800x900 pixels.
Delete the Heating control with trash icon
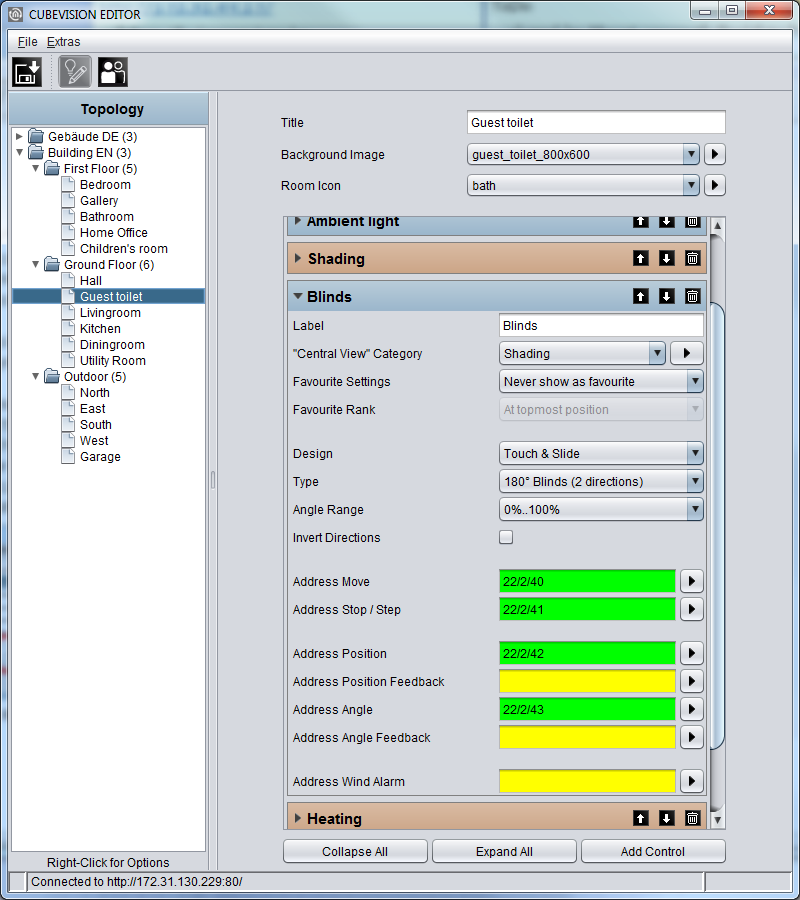(x=692, y=818)
